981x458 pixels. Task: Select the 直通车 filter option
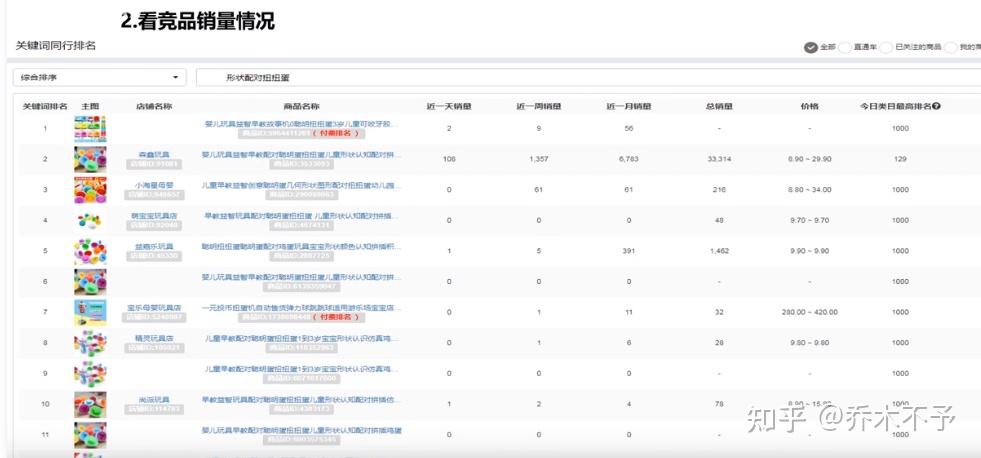845,47
